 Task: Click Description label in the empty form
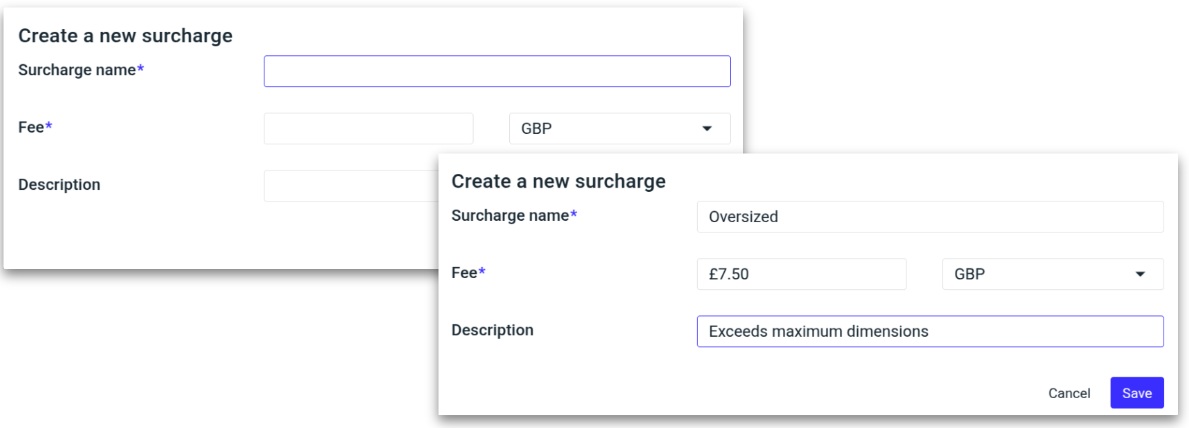point(59,184)
